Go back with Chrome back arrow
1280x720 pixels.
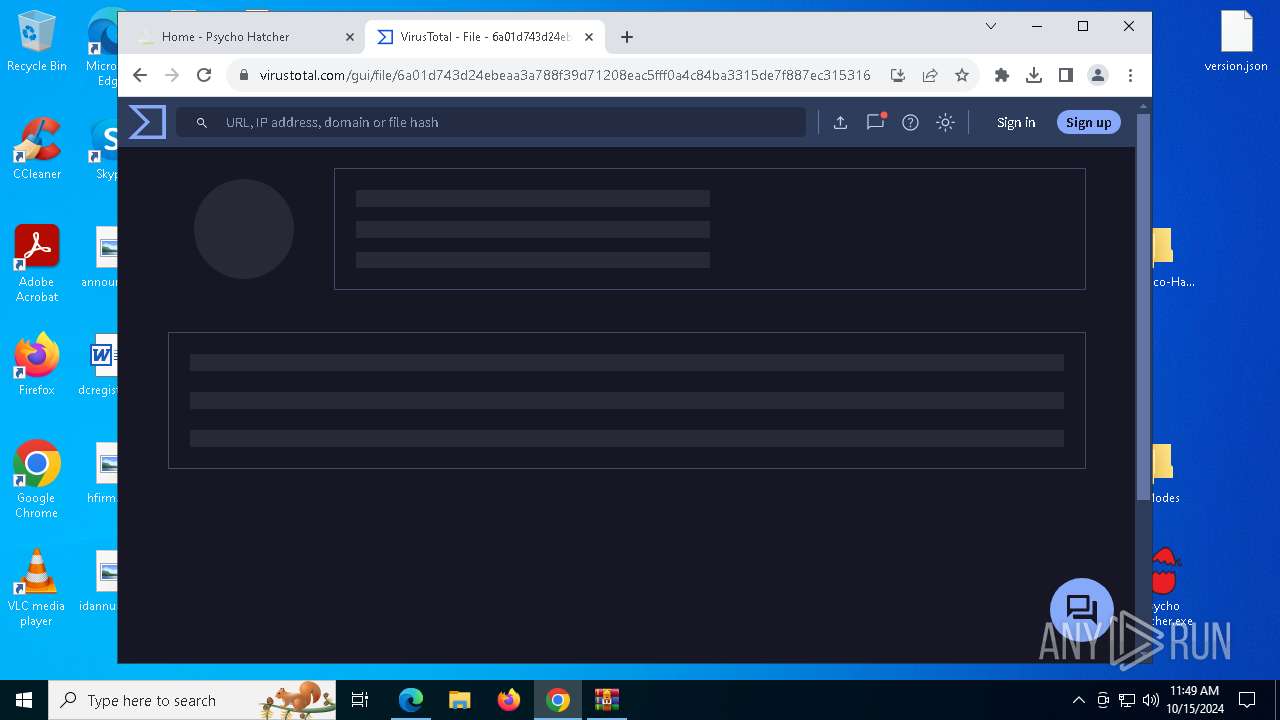(140, 75)
